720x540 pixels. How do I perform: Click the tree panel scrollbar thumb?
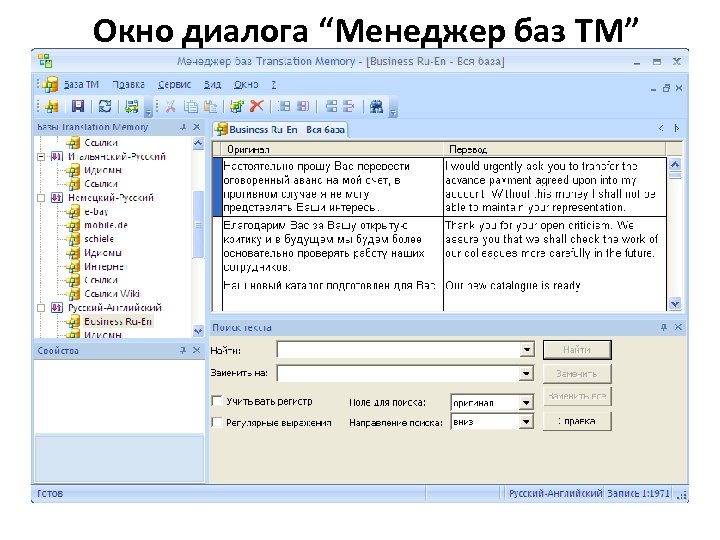coord(198,225)
